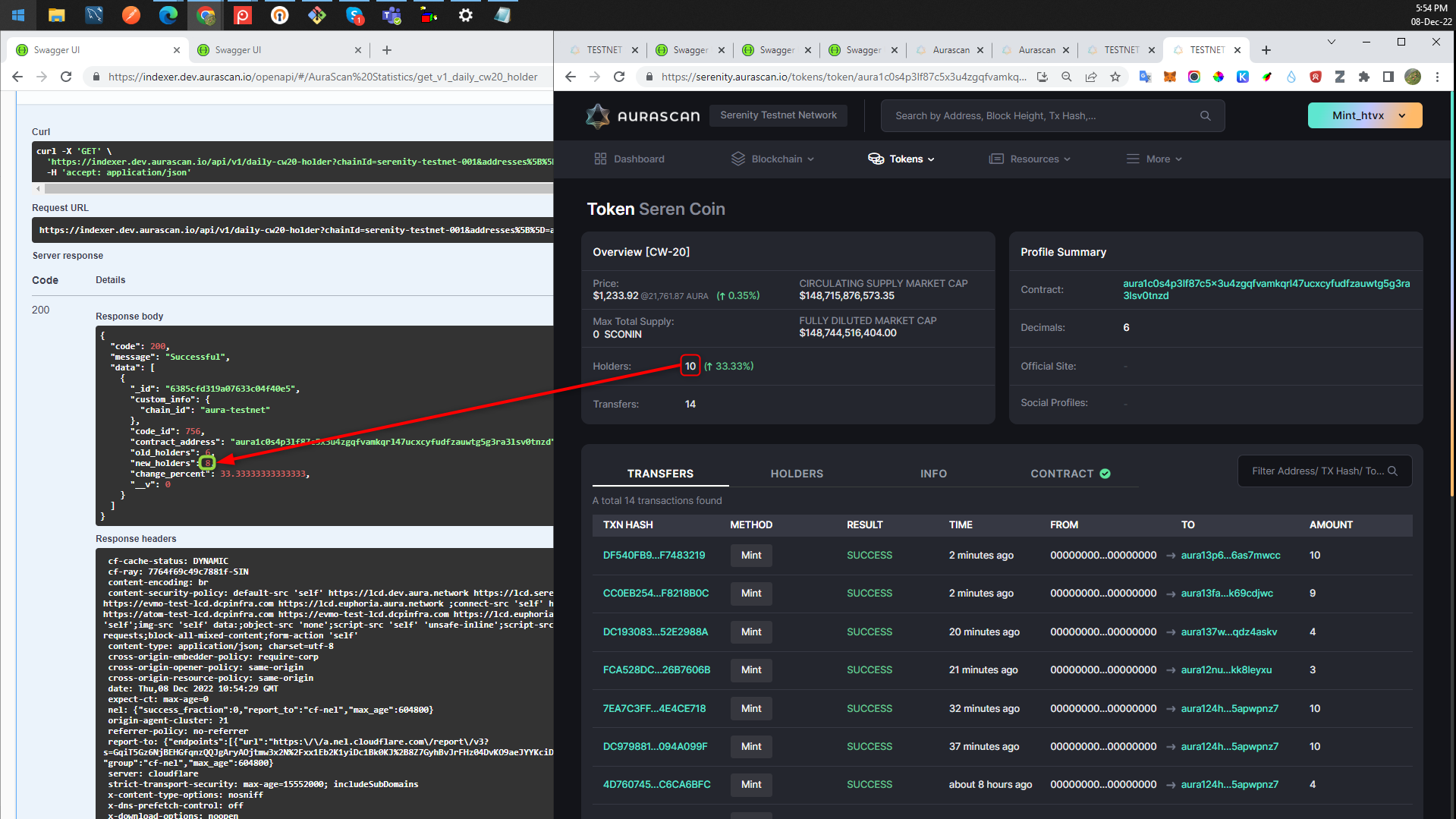
Task: Click the filter search icon in transfers panel
Action: pyautogui.click(x=1392, y=471)
